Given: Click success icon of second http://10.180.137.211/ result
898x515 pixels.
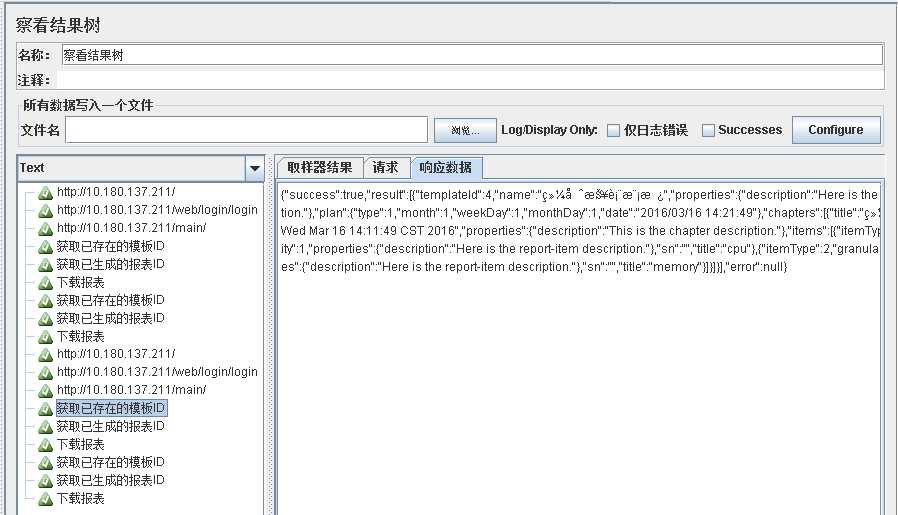Looking at the screenshot, I should tap(45, 355).
